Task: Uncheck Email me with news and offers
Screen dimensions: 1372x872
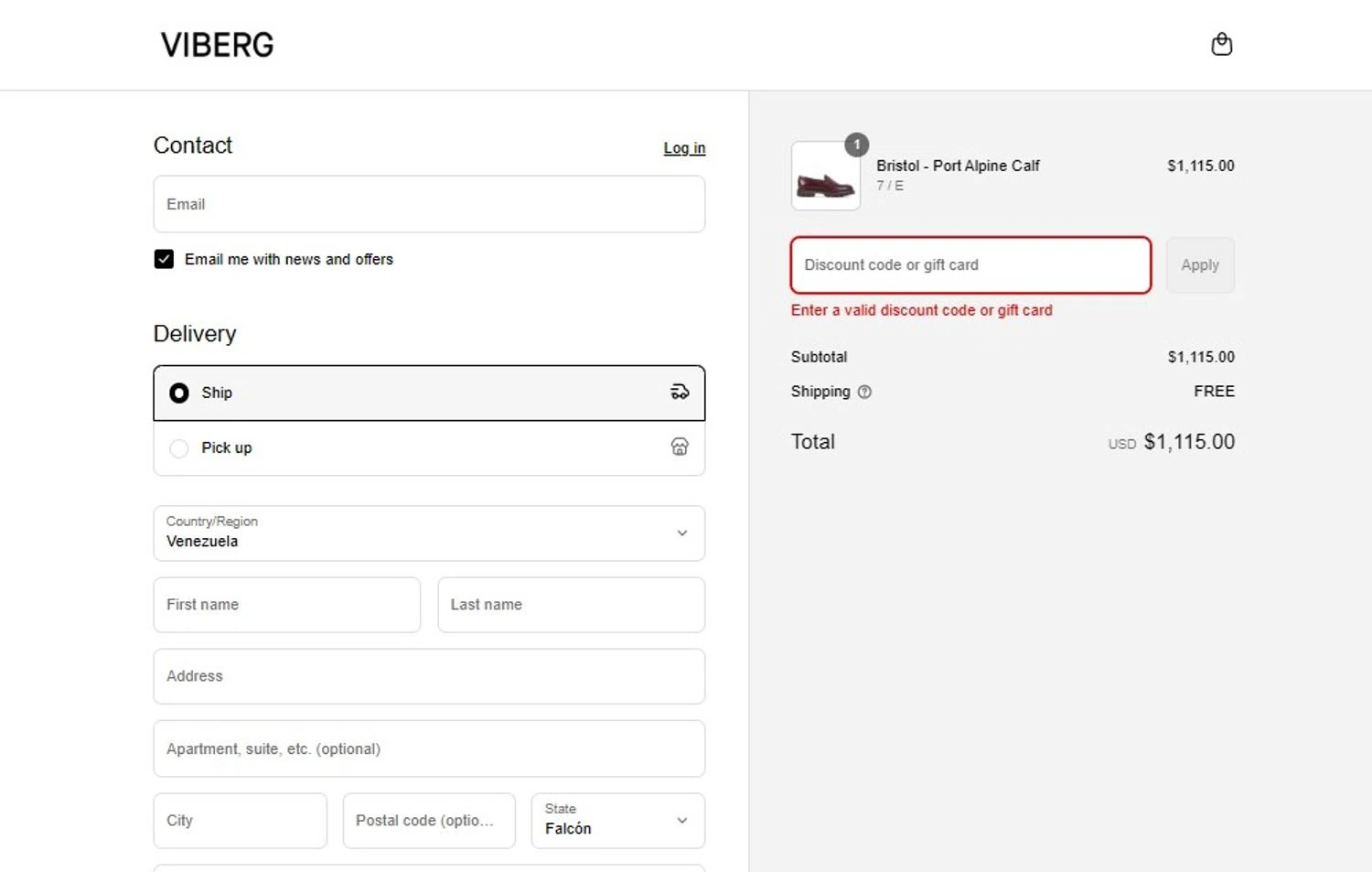Action: (164, 259)
